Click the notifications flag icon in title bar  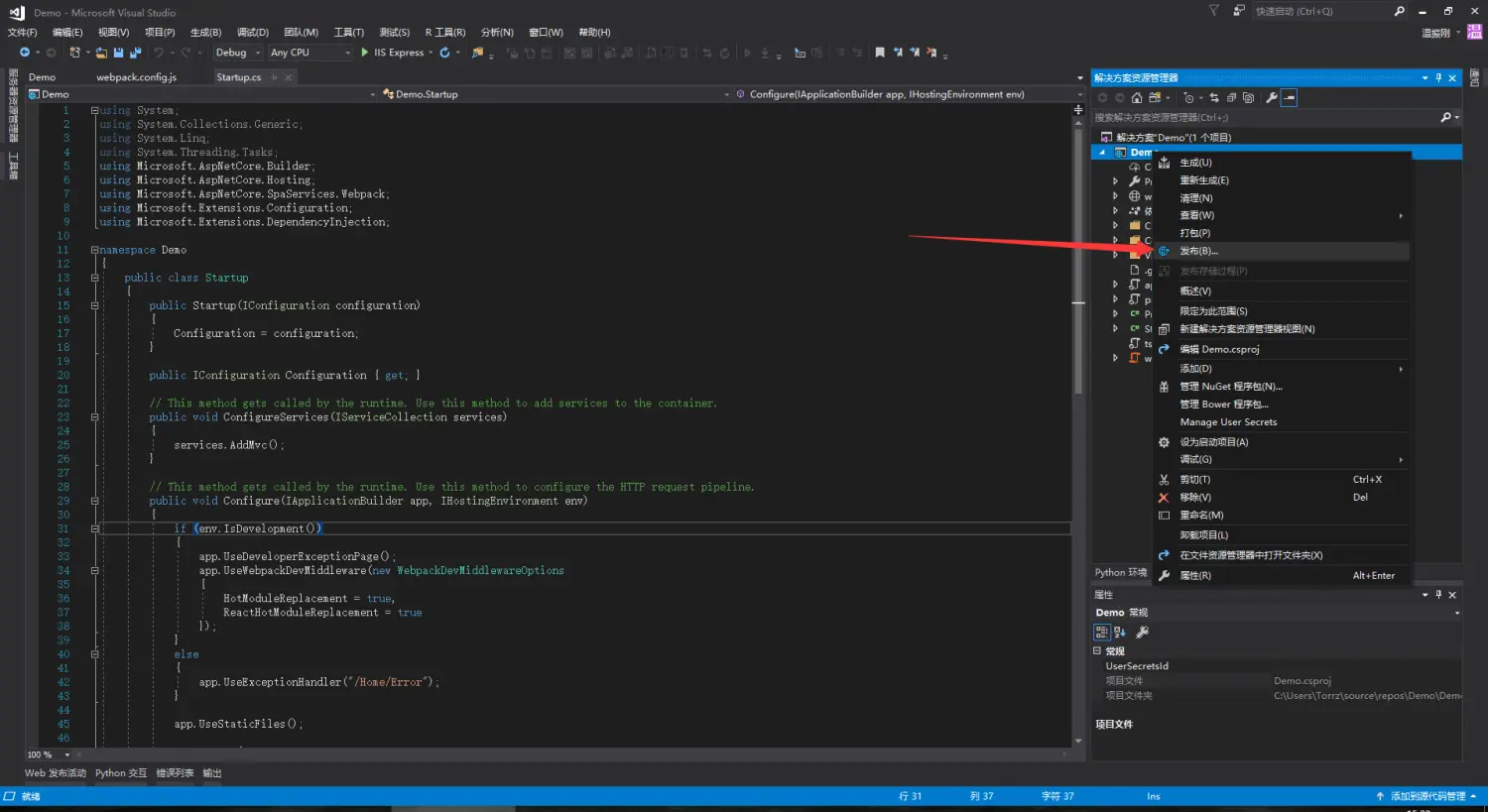click(x=1214, y=11)
